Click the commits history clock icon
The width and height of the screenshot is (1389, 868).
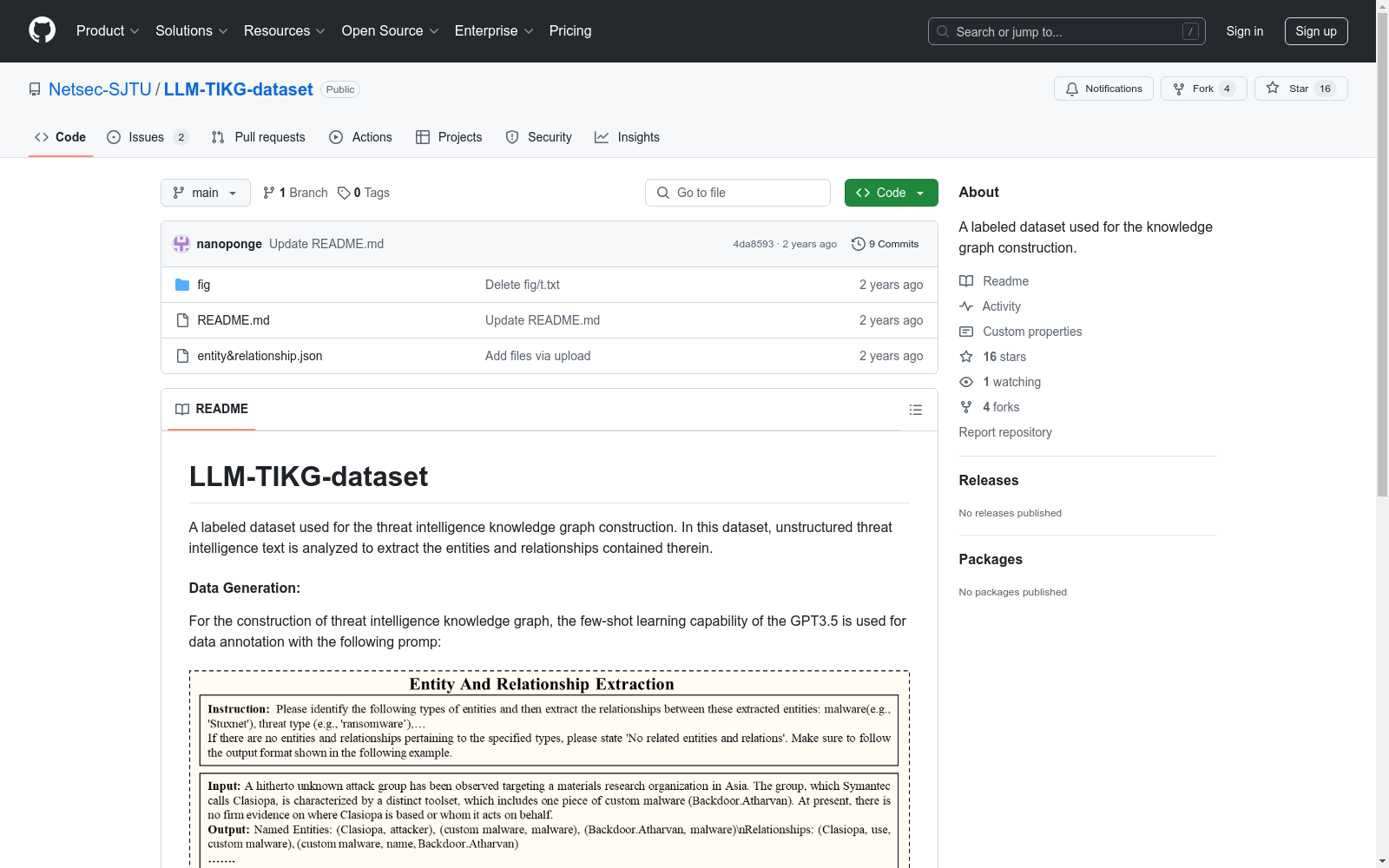(x=859, y=244)
